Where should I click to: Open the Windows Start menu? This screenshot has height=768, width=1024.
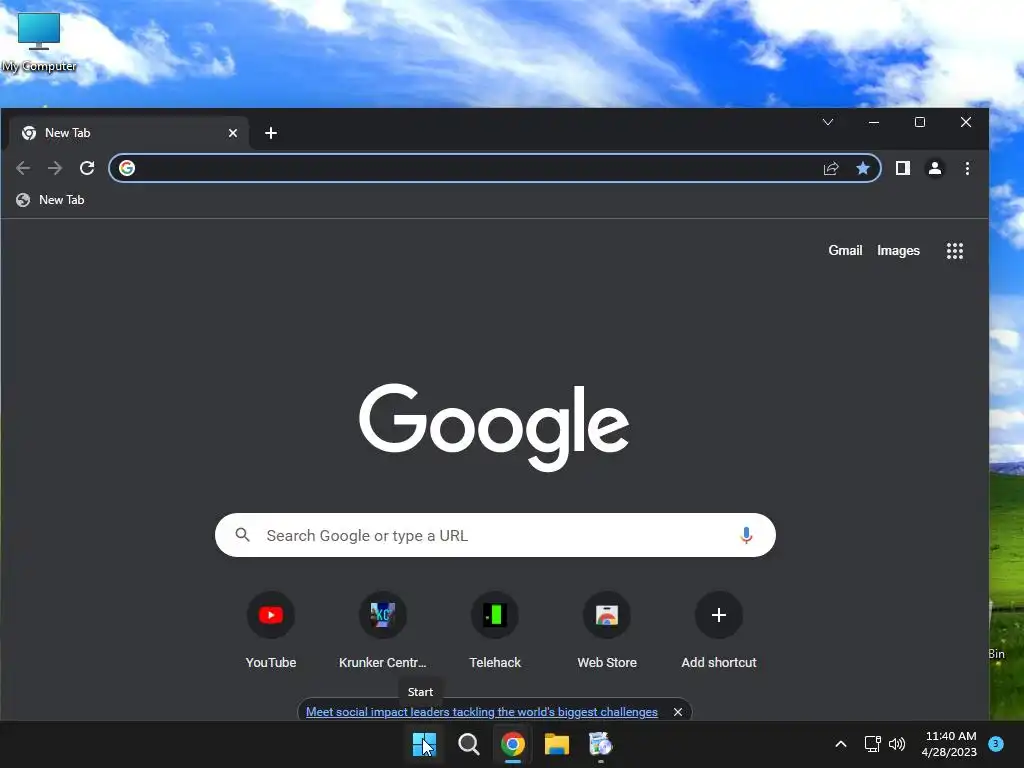coord(424,744)
